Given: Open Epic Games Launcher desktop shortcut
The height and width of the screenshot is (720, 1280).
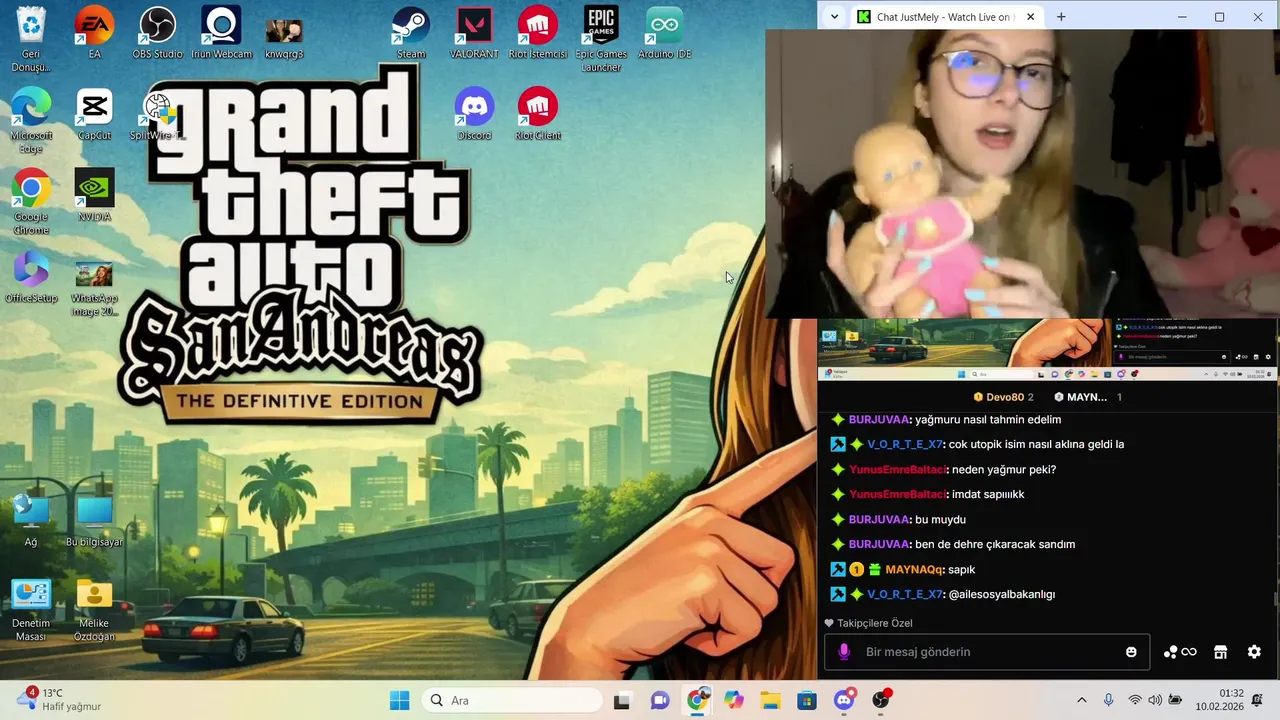Looking at the screenshot, I should [x=601, y=38].
